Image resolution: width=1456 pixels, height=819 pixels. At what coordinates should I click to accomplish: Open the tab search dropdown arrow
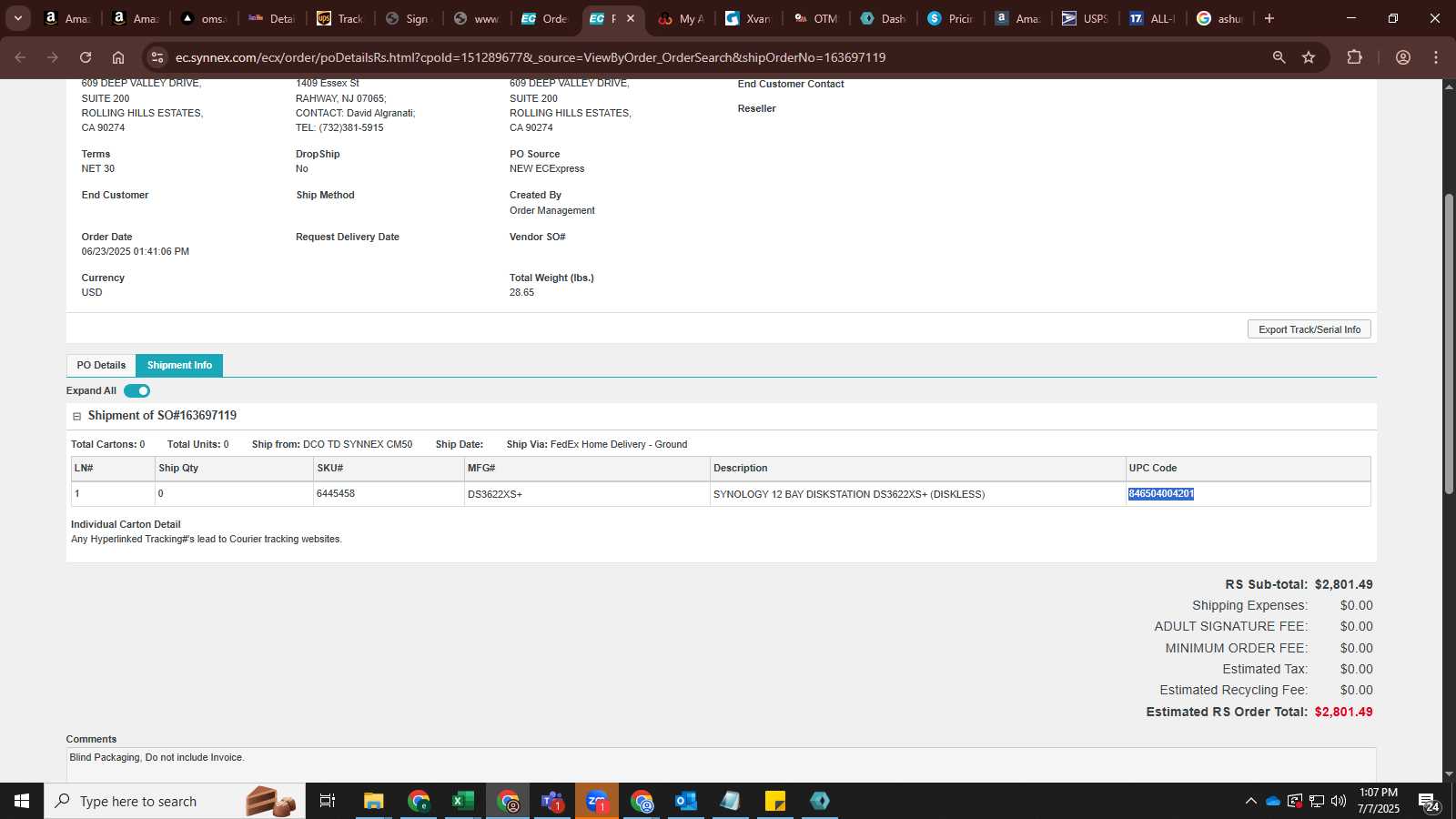click(17, 18)
